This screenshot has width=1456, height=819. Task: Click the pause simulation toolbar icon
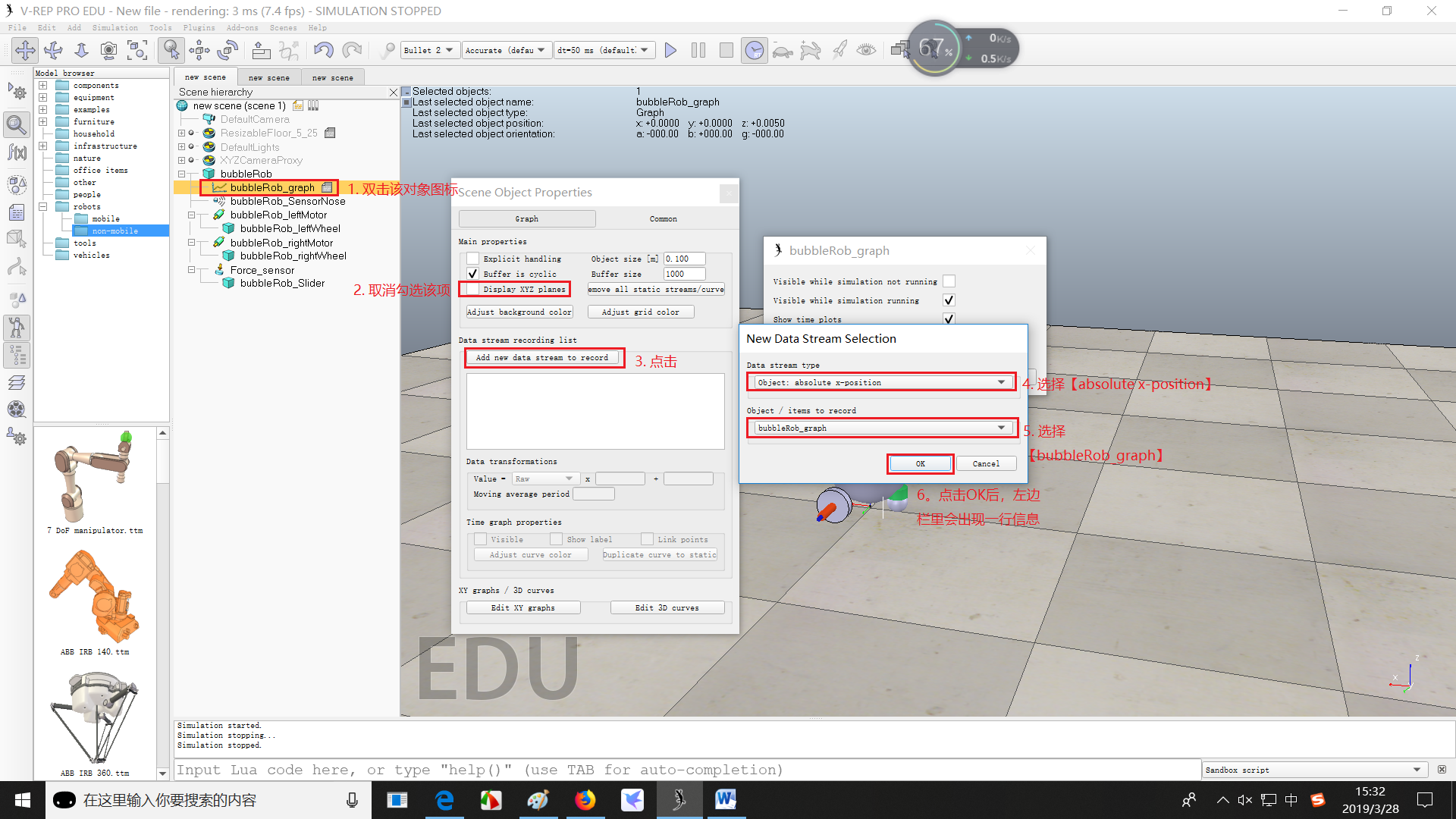[x=698, y=50]
